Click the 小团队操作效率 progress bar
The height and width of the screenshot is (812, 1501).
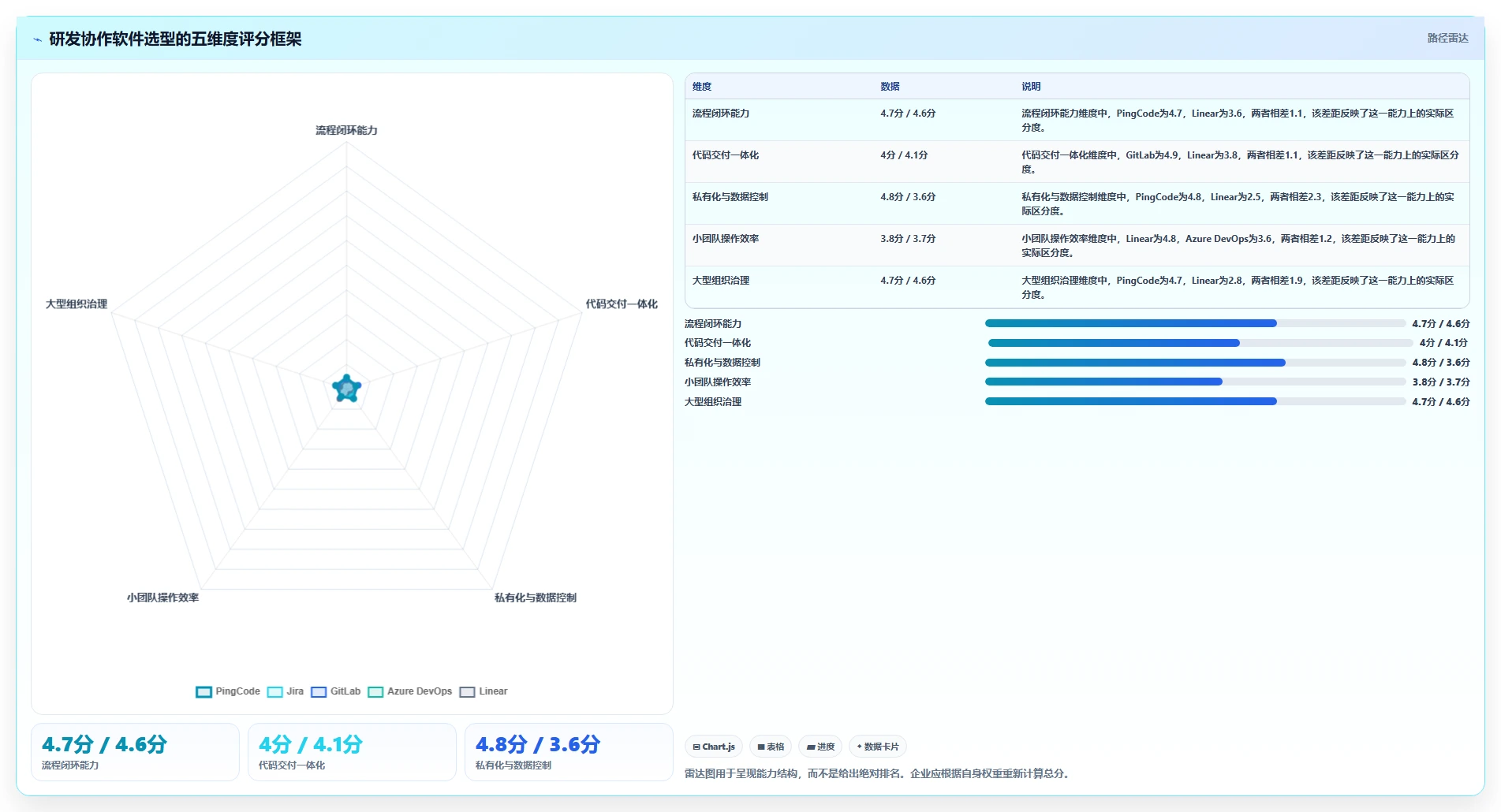1195,382
